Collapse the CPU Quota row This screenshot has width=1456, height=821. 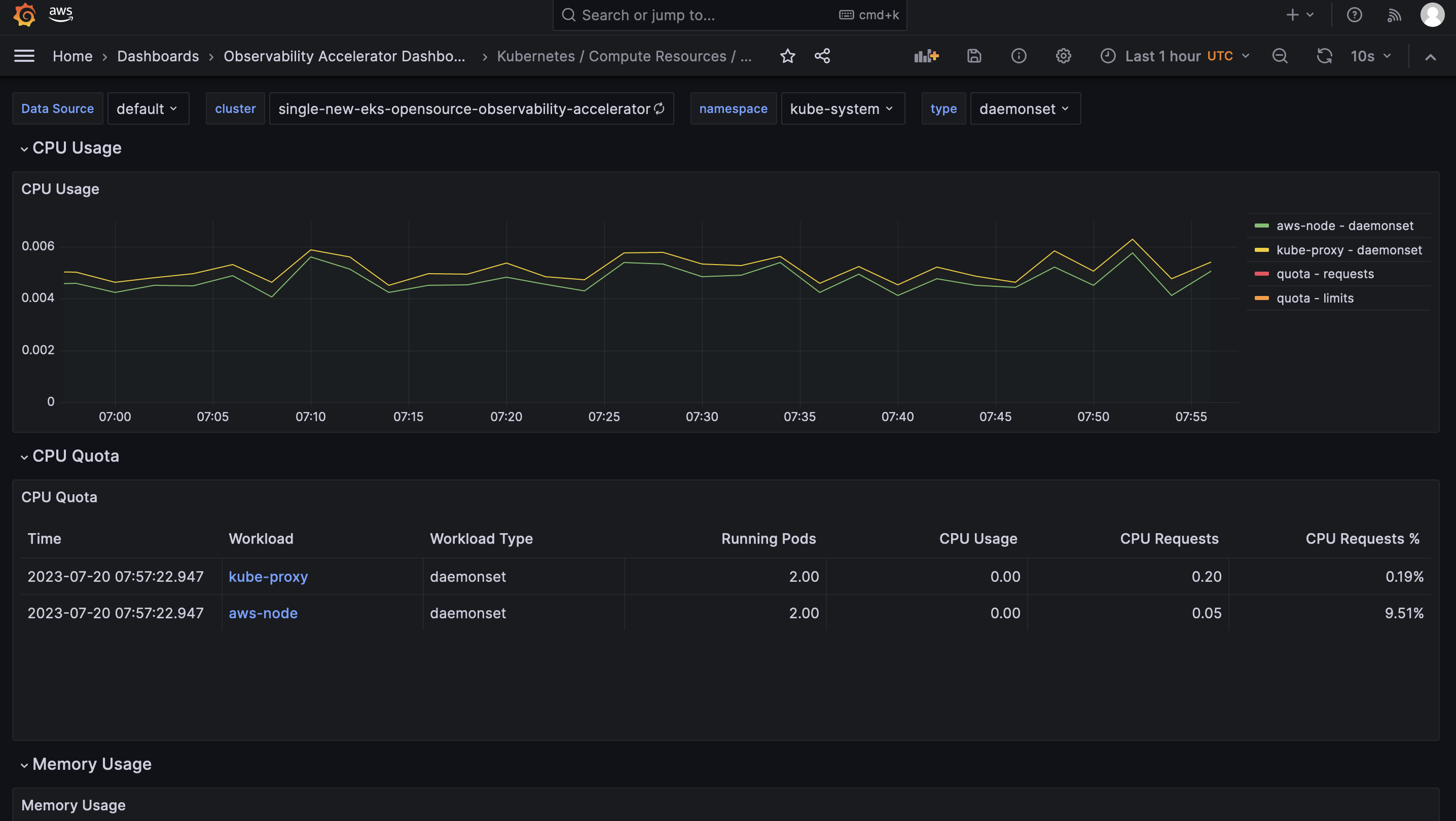click(x=75, y=456)
